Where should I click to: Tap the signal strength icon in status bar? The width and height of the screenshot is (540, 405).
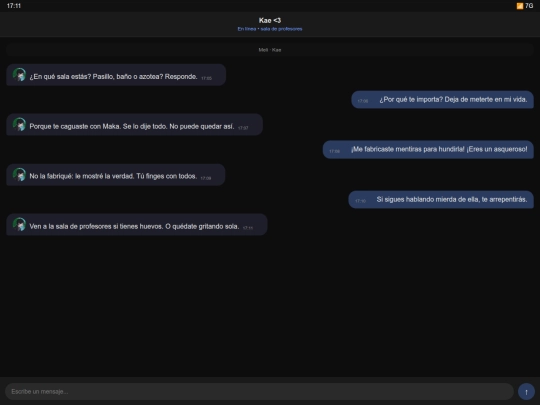pyautogui.click(x=520, y=6)
